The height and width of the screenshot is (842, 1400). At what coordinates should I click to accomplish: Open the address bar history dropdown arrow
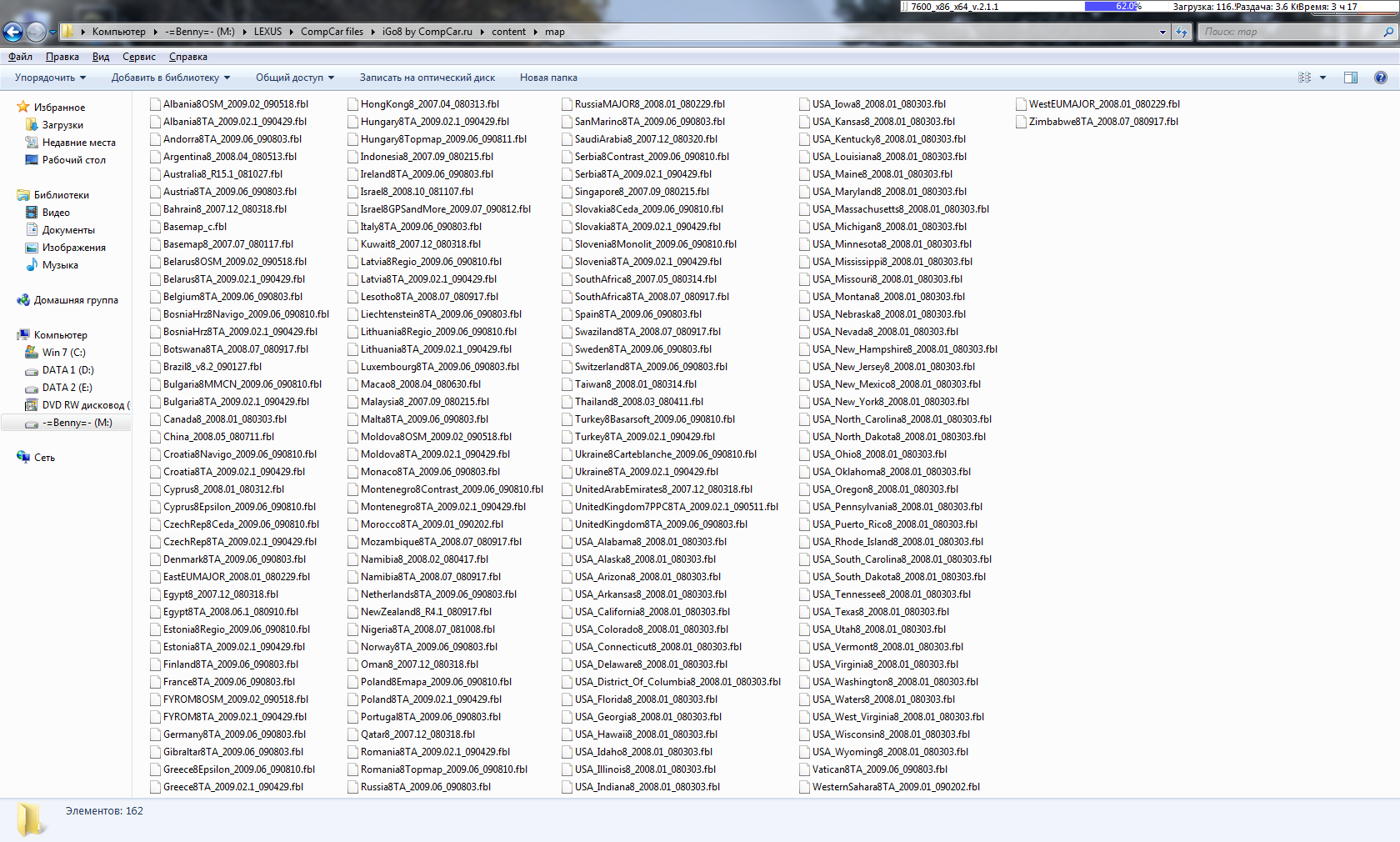(x=1162, y=32)
